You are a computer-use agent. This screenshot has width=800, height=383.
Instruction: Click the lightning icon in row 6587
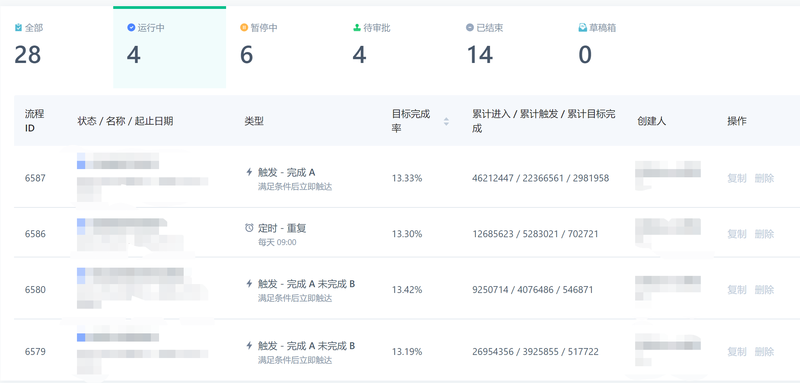pyautogui.click(x=249, y=172)
